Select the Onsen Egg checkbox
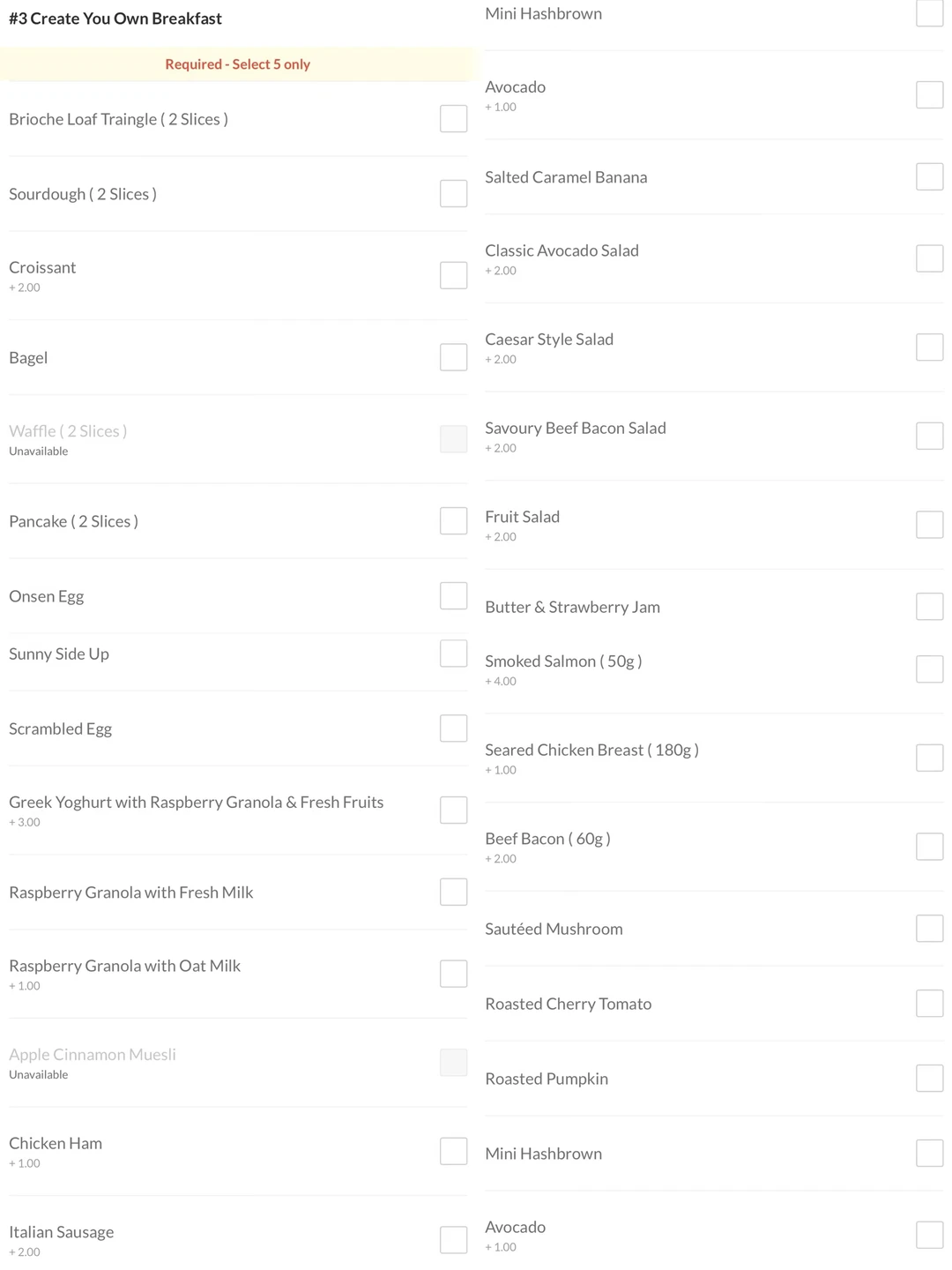The width and height of the screenshot is (952, 1270). [453, 596]
